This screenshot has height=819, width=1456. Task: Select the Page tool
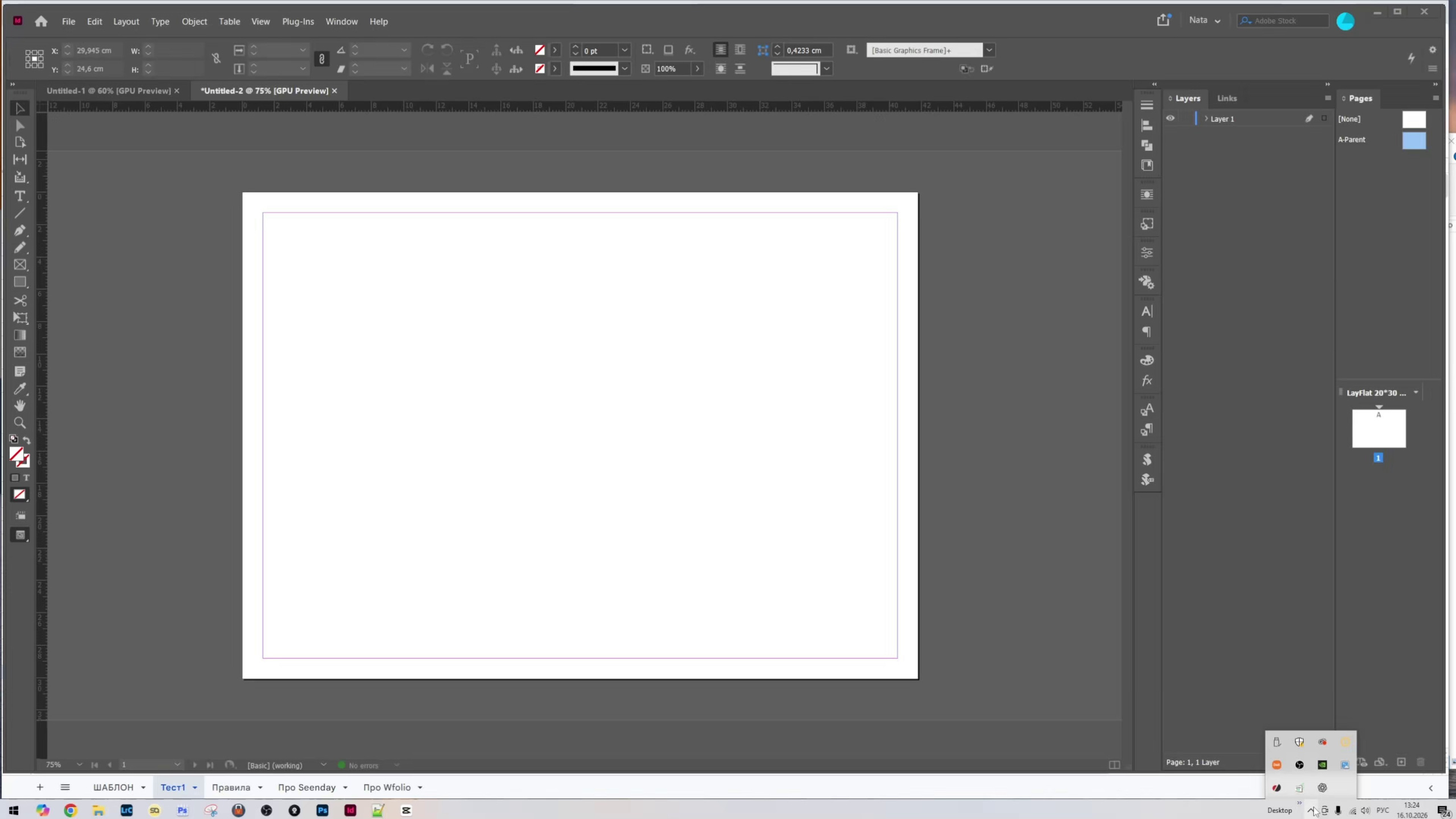click(20, 142)
